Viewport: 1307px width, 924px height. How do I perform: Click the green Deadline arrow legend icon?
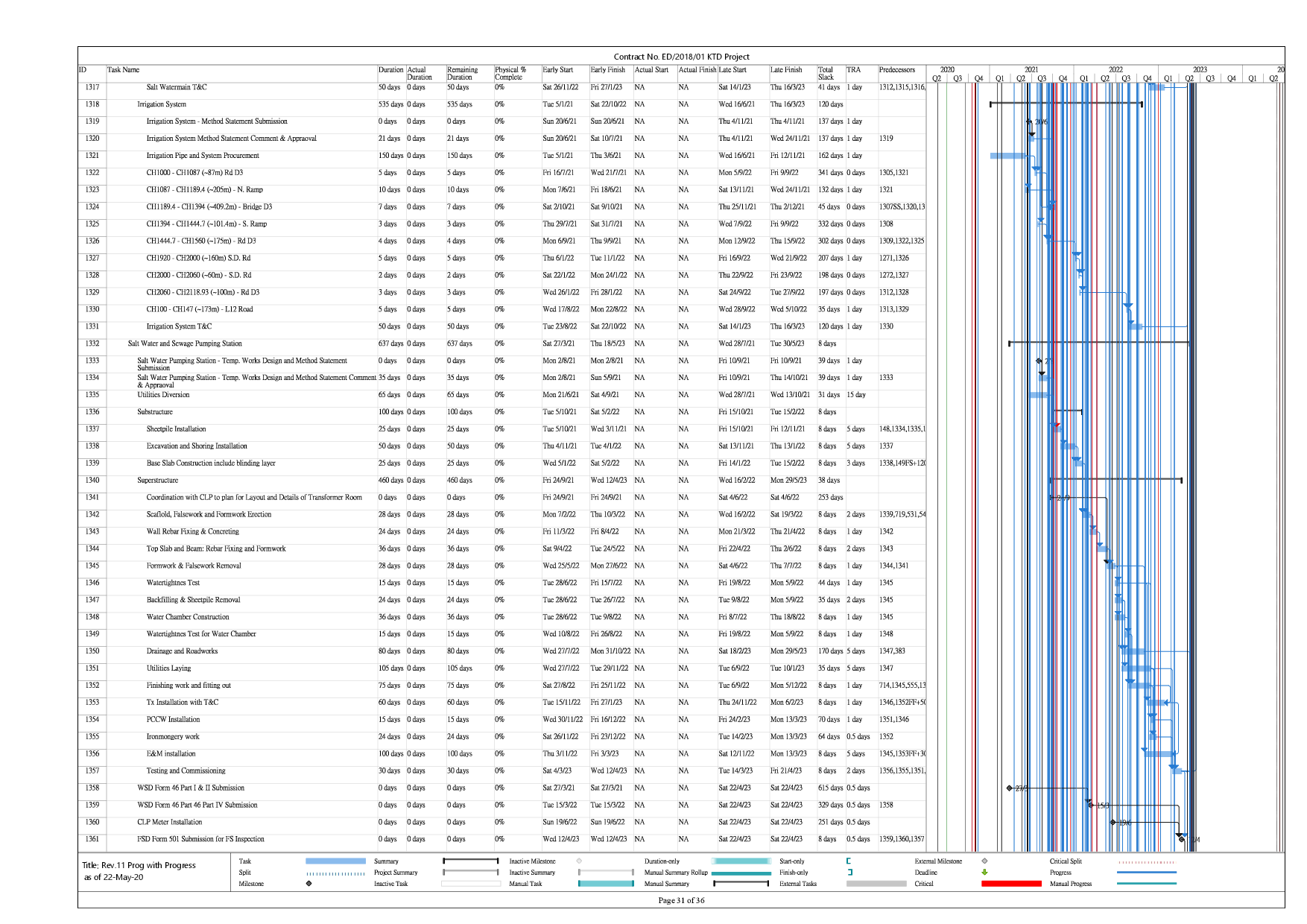(x=984, y=873)
